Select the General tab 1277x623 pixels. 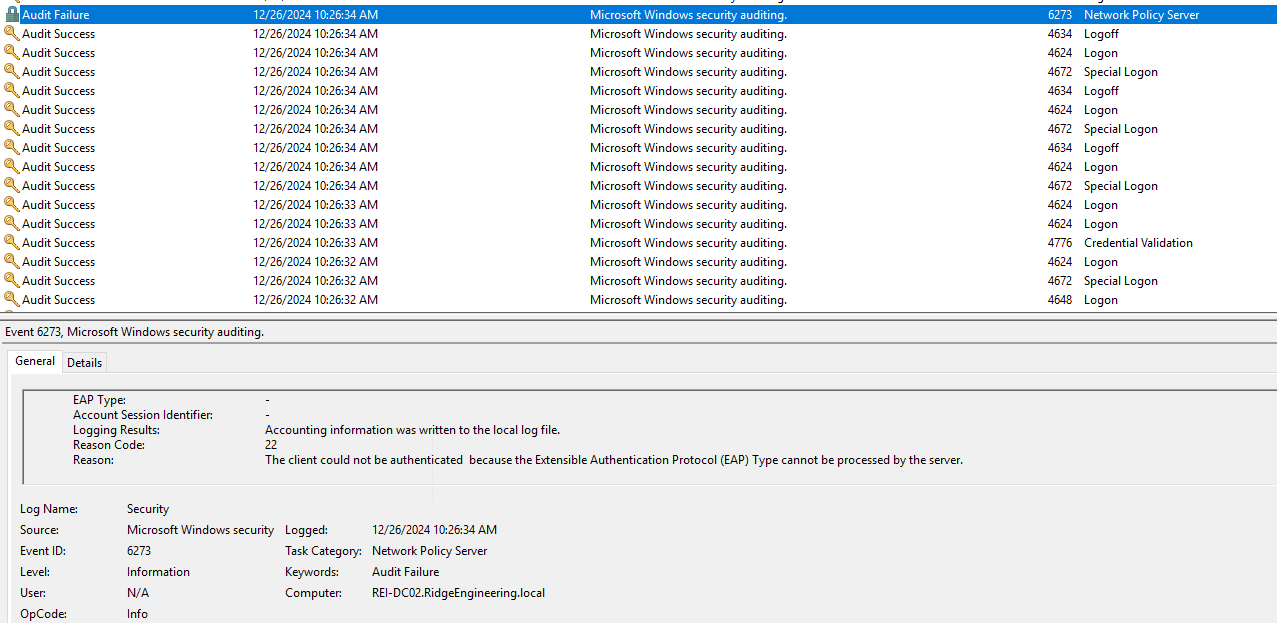tap(35, 362)
